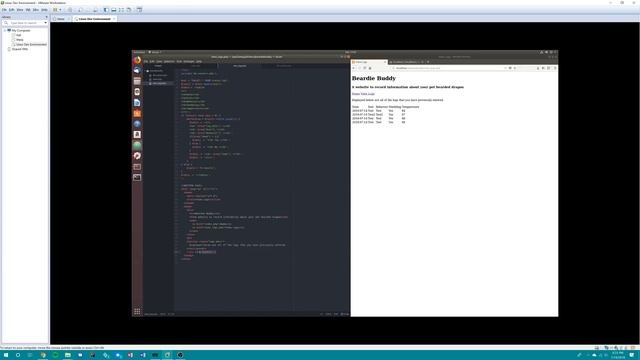Image resolution: width=640 pixels, height=360 pixels.
Task: Open the Help icon in Ubuntu dock
Action: [137, 124]
